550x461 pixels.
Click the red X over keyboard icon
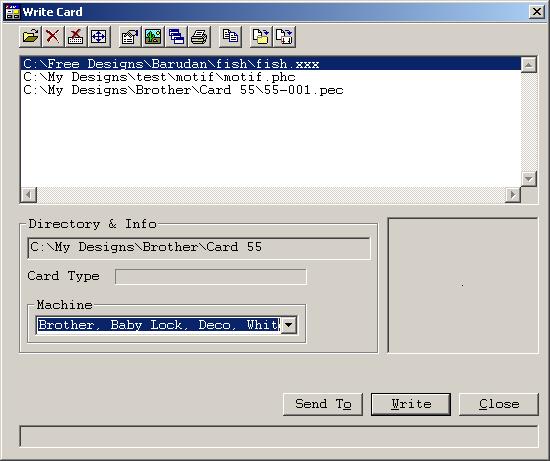click(76, 36)
